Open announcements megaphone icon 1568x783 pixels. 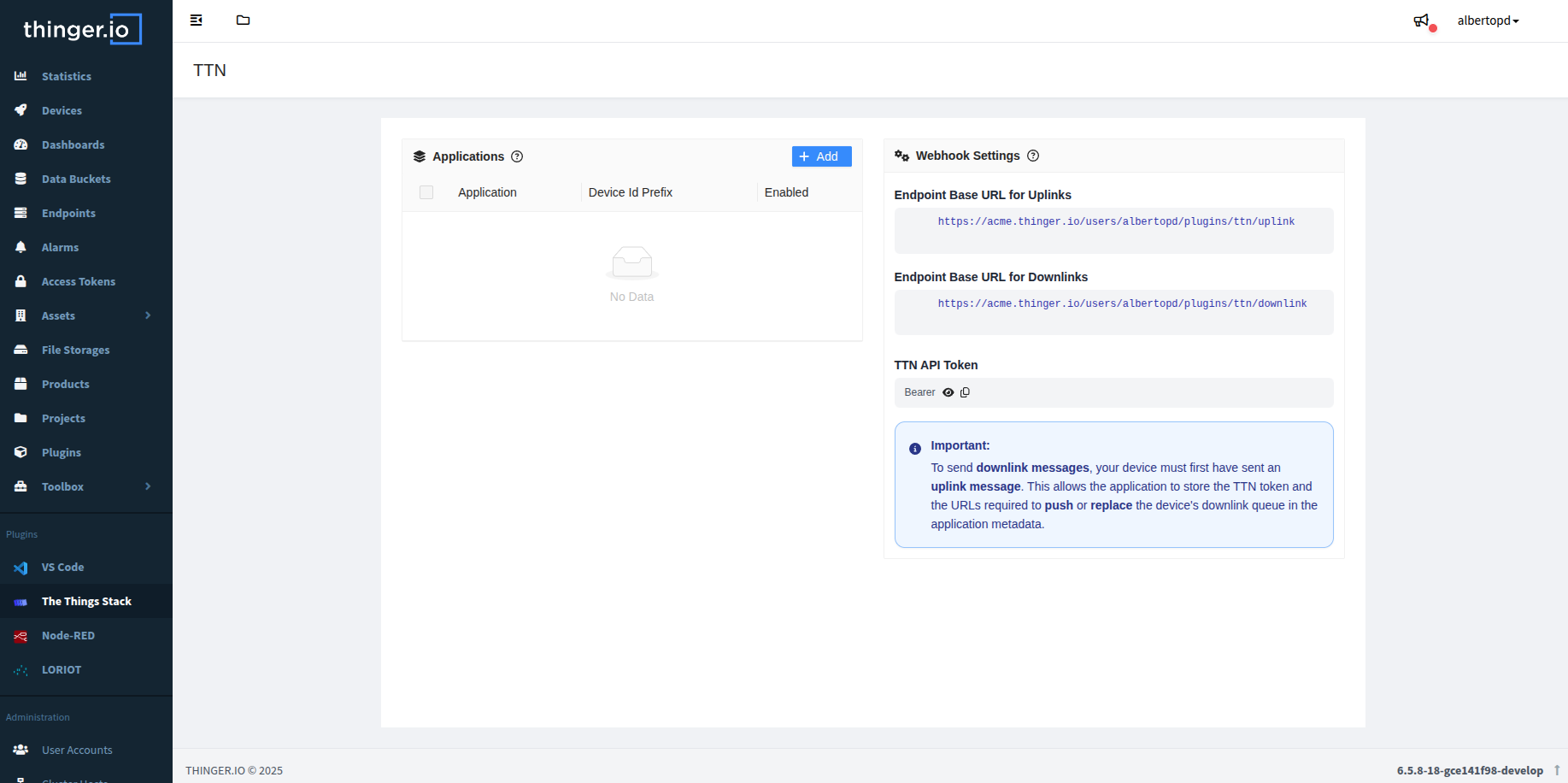[1422, 21]
